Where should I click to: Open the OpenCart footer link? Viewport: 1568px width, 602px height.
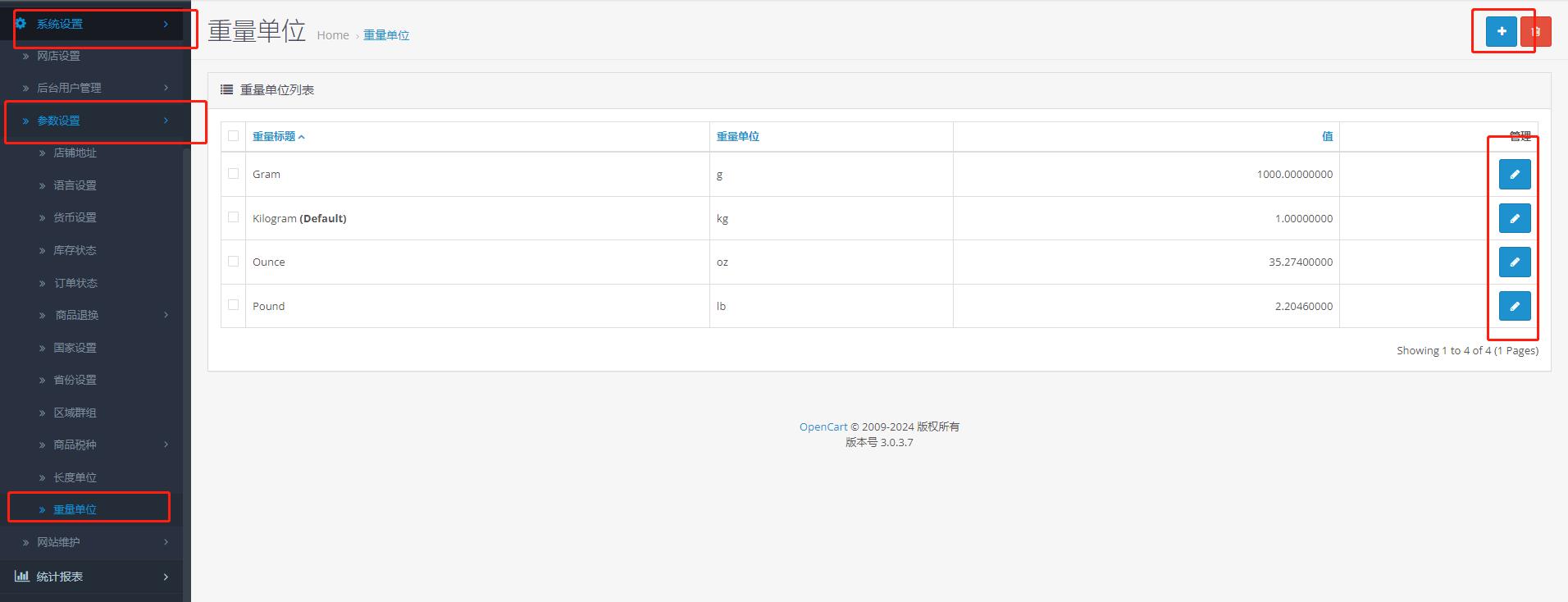point(823,426)
